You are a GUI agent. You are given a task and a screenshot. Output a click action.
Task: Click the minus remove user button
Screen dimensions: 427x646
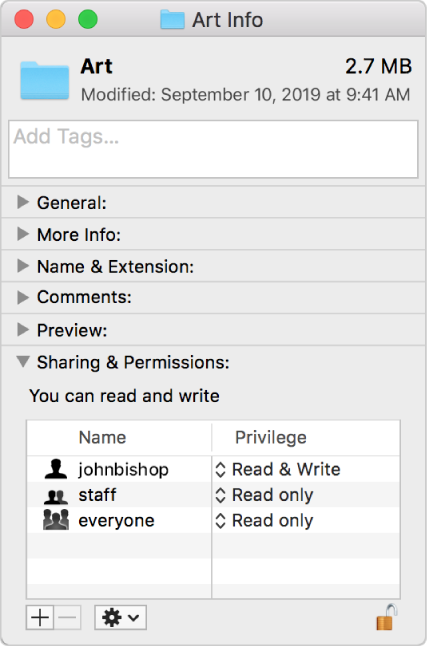67,618
